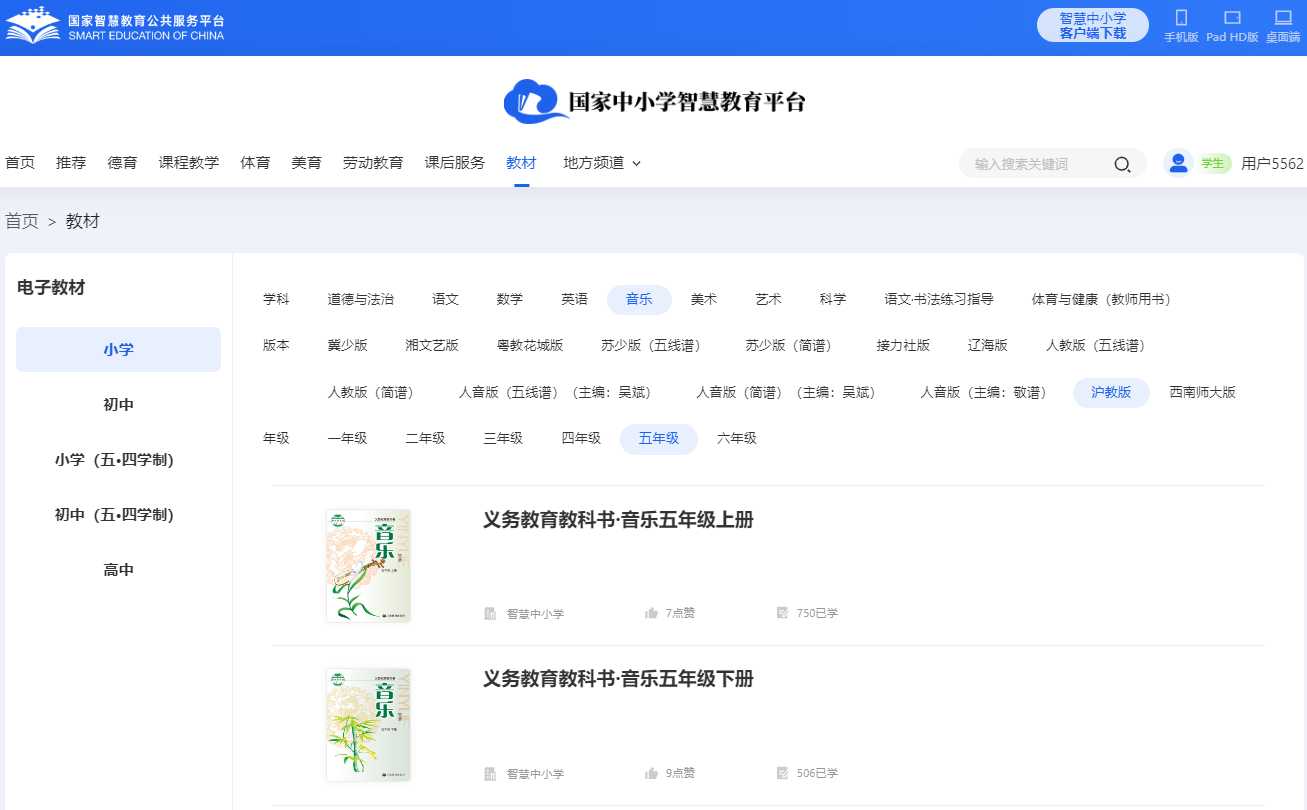The width and height of the screenshot is (1307, 810).
Task: Select 初中 in the sidebar
Action: 118,405
